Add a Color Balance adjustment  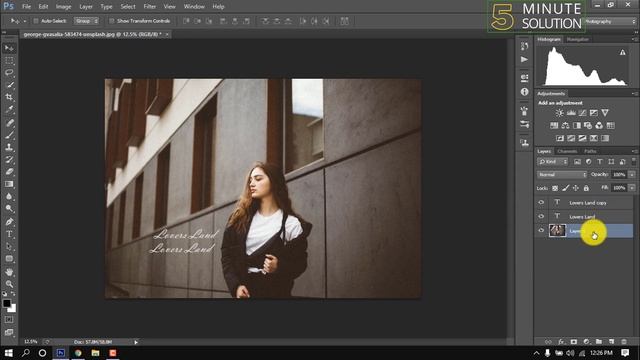pyautogui.click(x=565, y=126)
